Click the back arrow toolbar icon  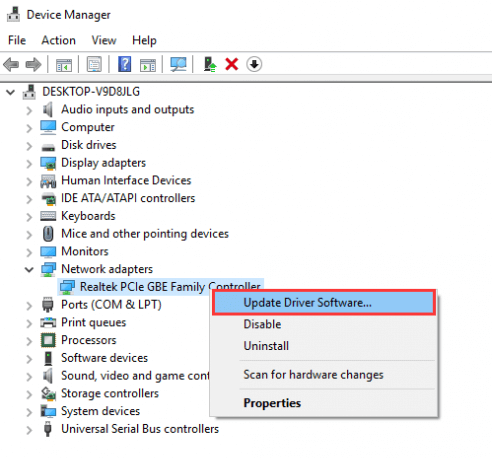(11, 64)
